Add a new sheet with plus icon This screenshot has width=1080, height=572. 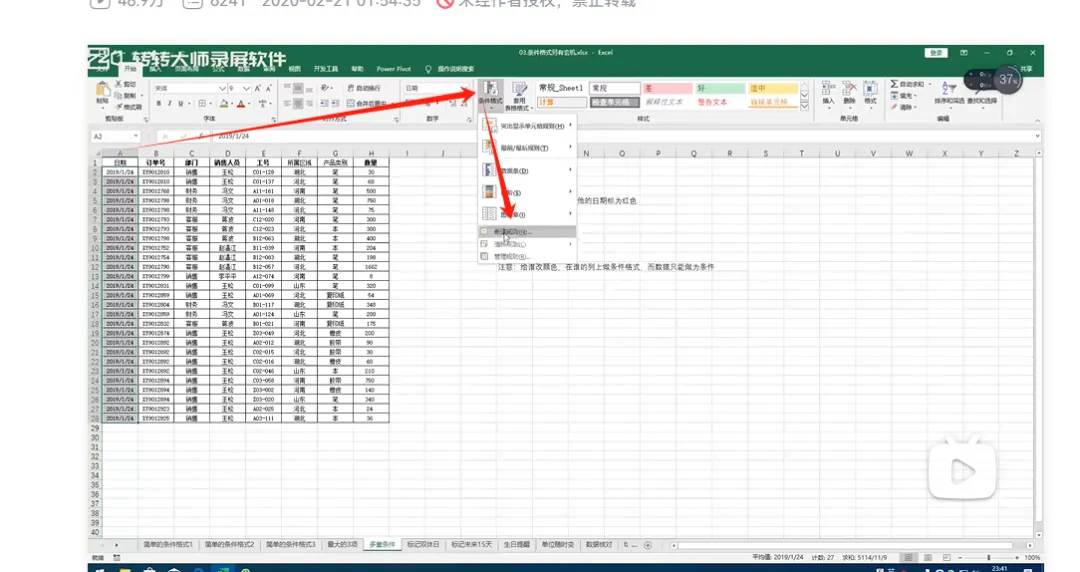pyautogui.click(x=647, y=545)
